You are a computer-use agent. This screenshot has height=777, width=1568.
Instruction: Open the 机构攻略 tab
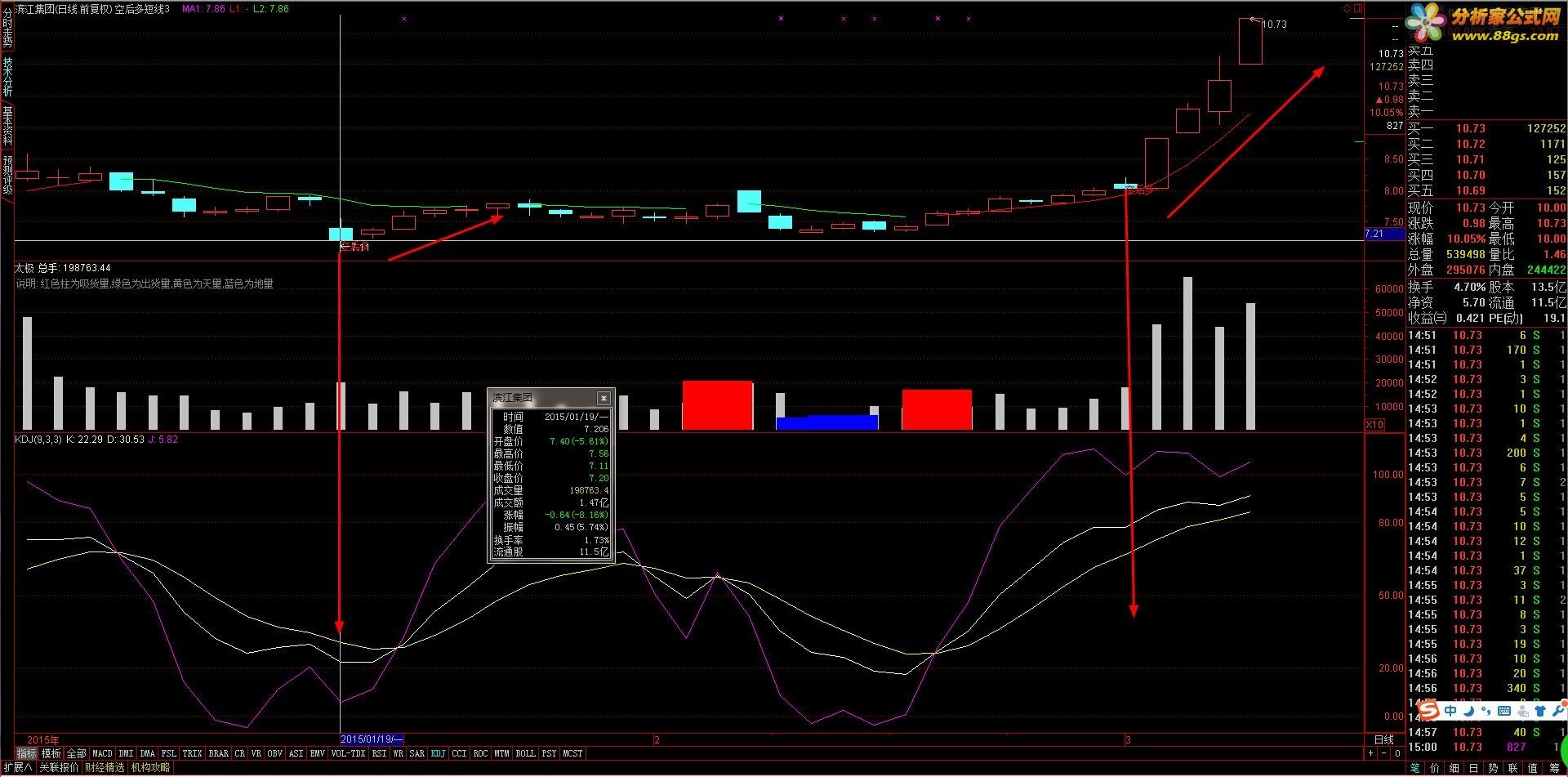tap(150, 767)
